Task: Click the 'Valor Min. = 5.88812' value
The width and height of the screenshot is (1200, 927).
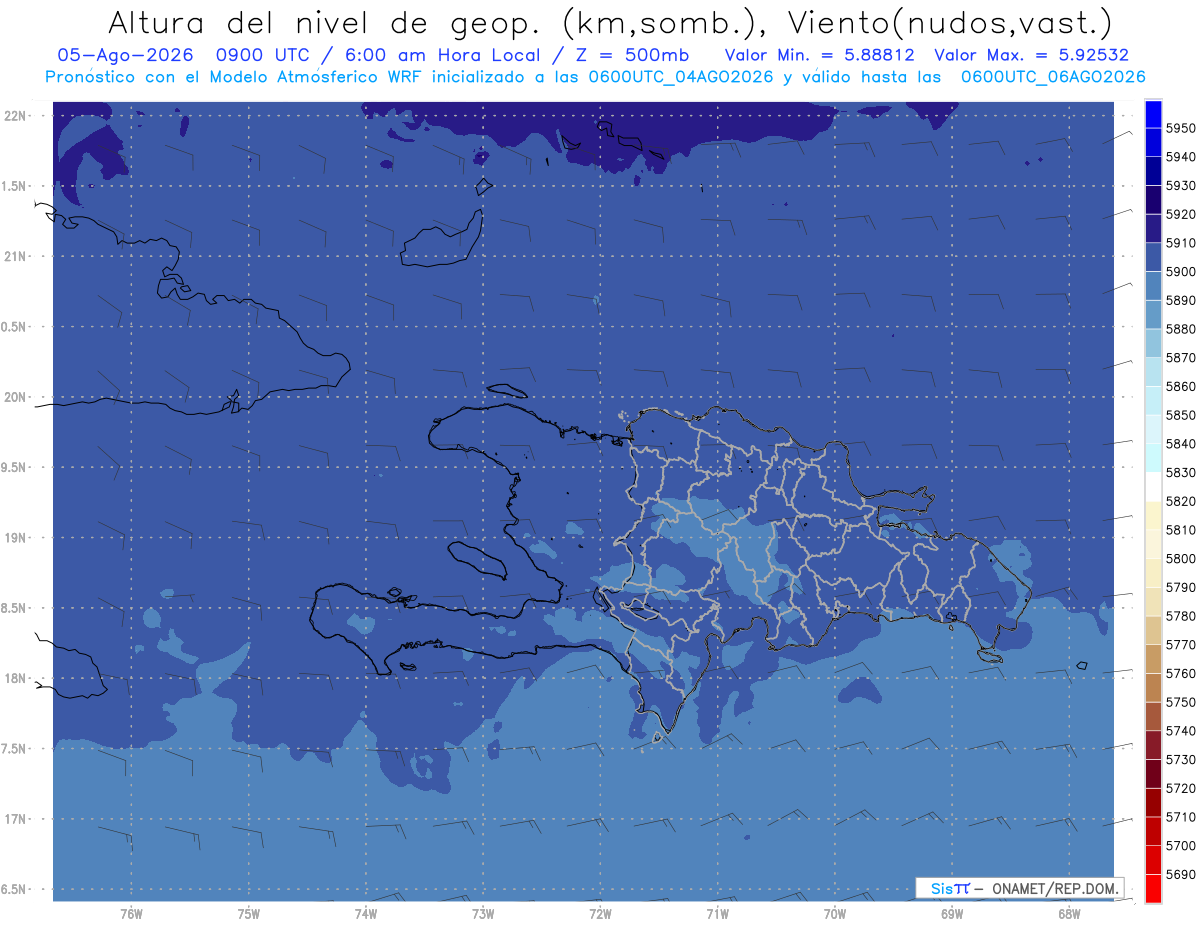Action: 820,55
